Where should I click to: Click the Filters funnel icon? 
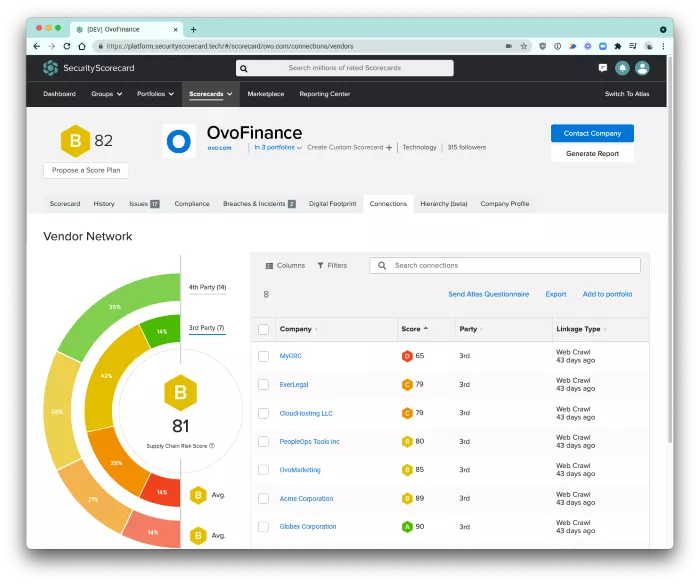pos(320,266)
